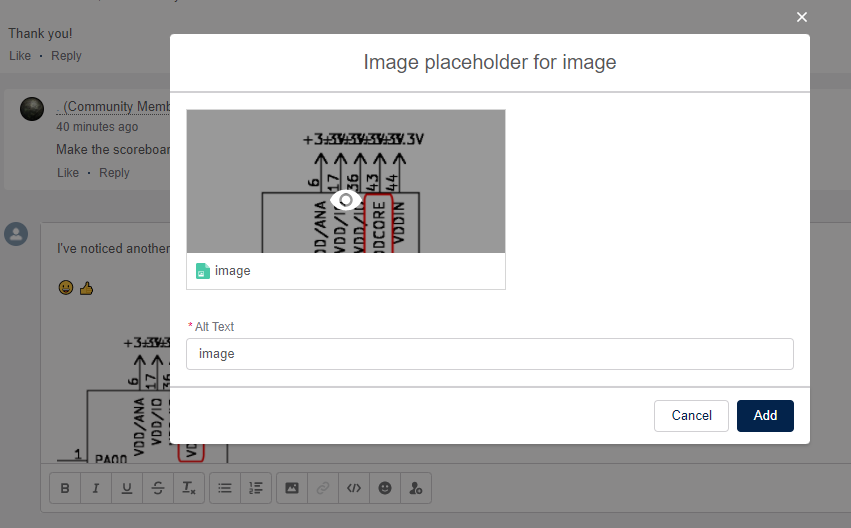851x528 pixels.
Task: Click the '40 minutes ago' timestamp
Action: coord(97,126)
